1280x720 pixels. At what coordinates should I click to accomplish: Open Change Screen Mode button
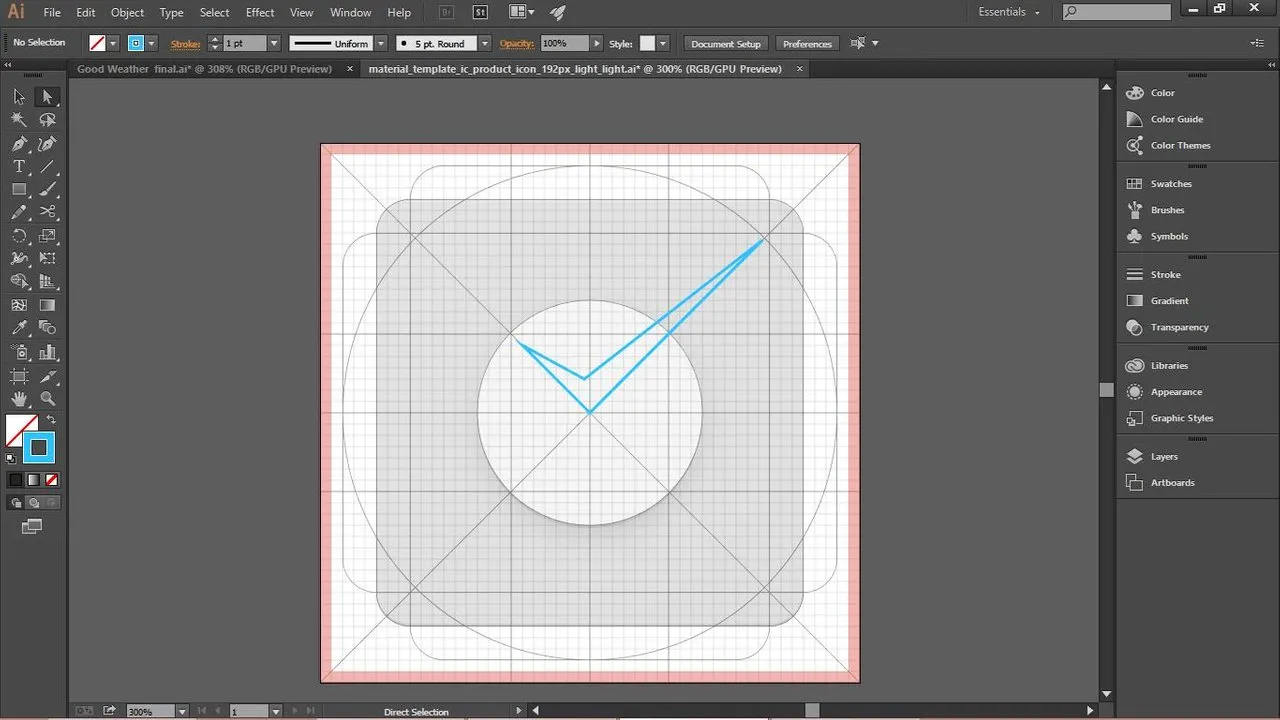coord(32,526)
